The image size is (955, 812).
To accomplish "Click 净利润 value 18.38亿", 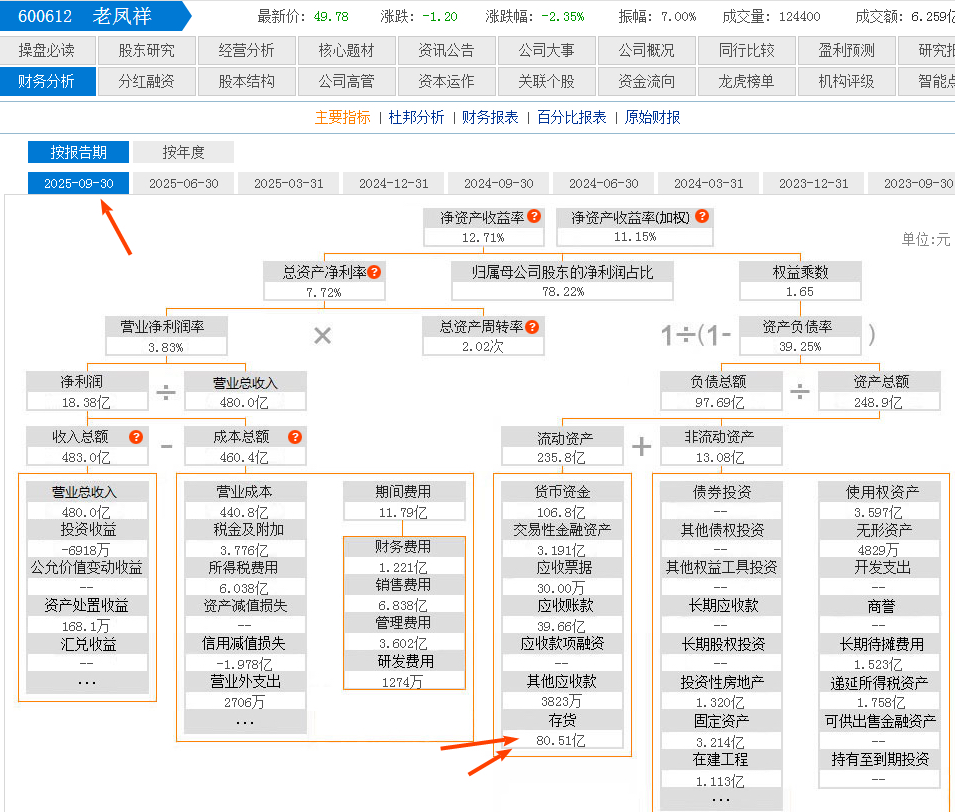I will click(x=86, y=403).
